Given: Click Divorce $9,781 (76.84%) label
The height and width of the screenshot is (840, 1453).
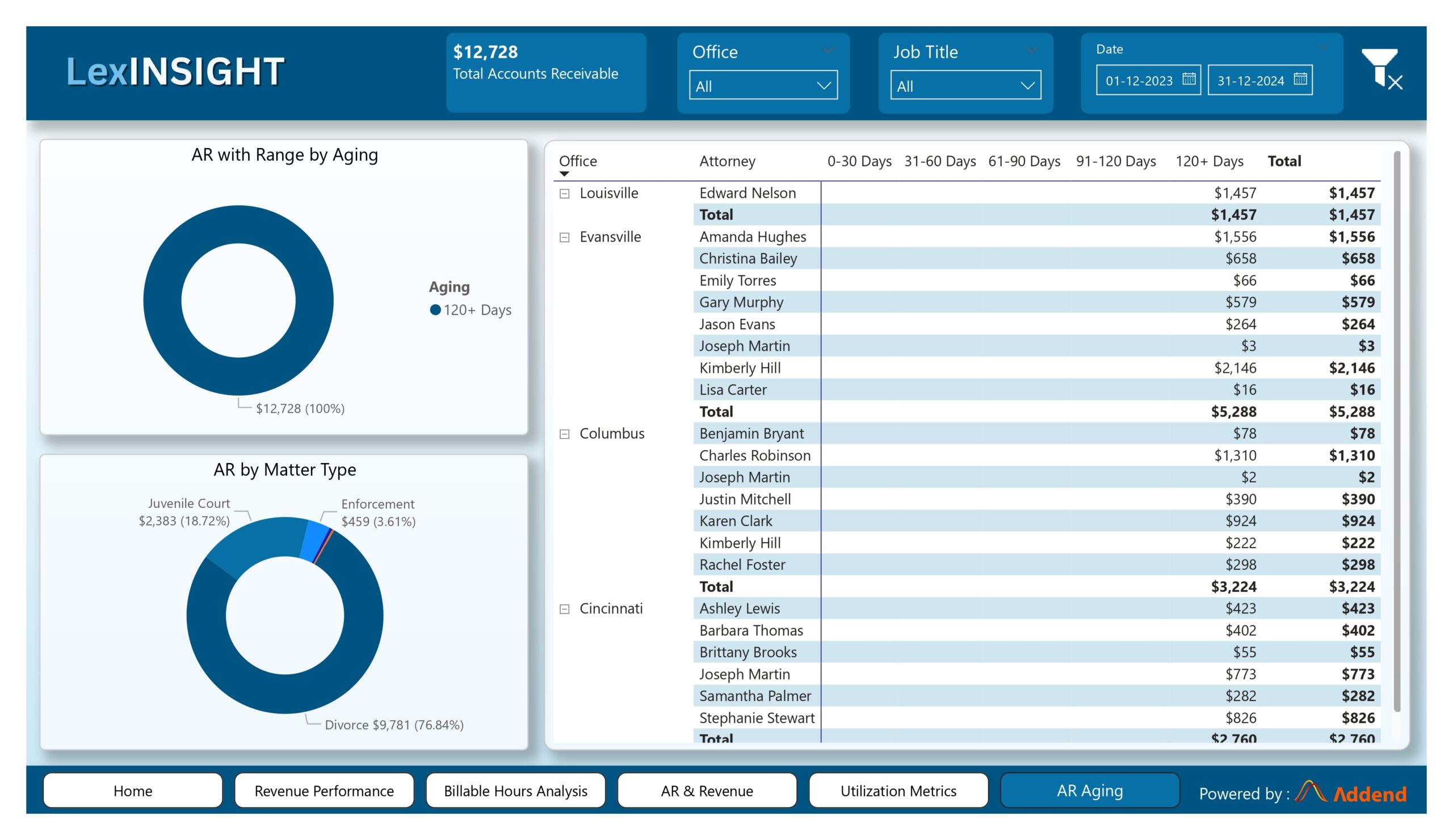Looking at the screenshot, I should click(x=394, y=725).
